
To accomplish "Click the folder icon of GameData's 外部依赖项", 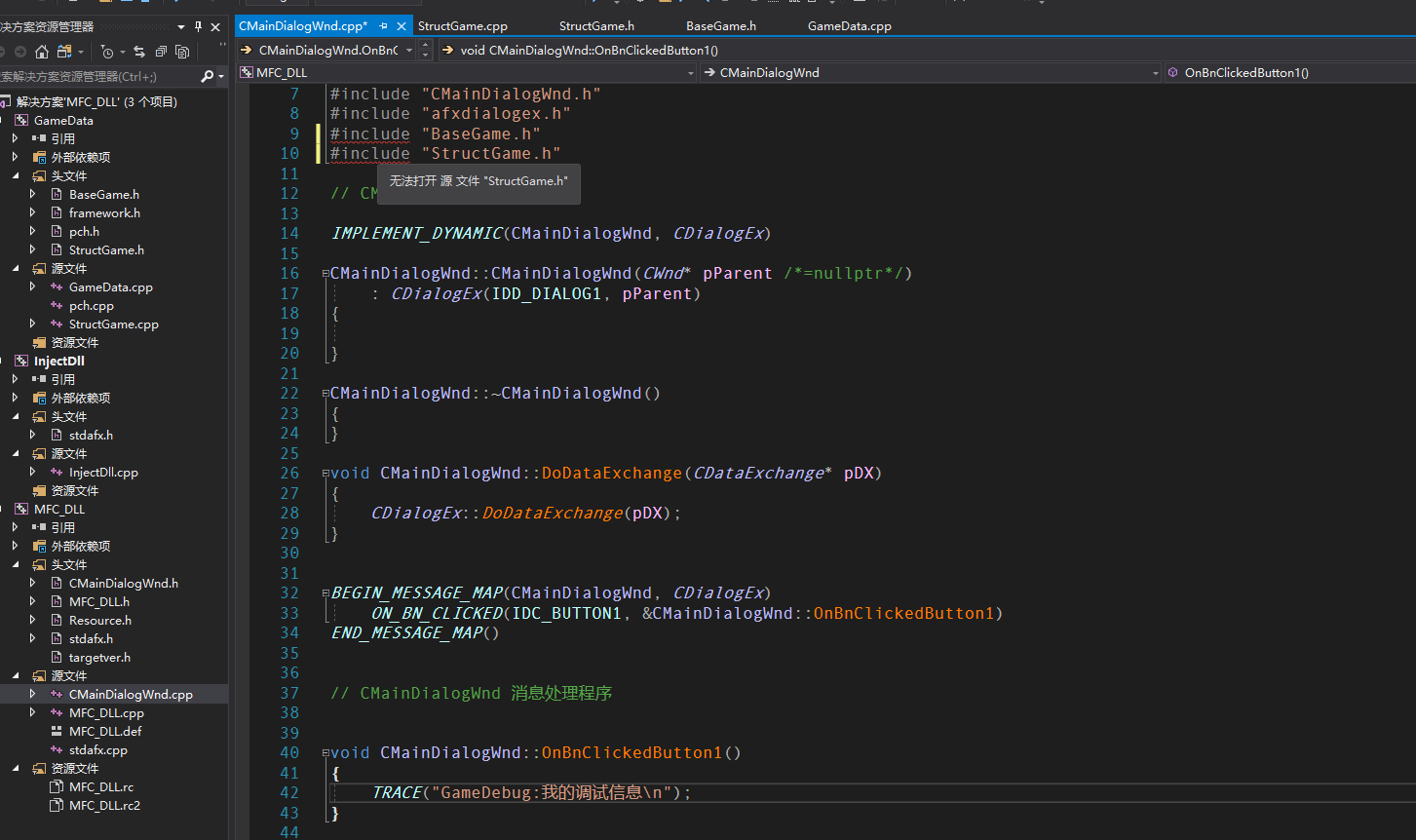I will 39,158.
